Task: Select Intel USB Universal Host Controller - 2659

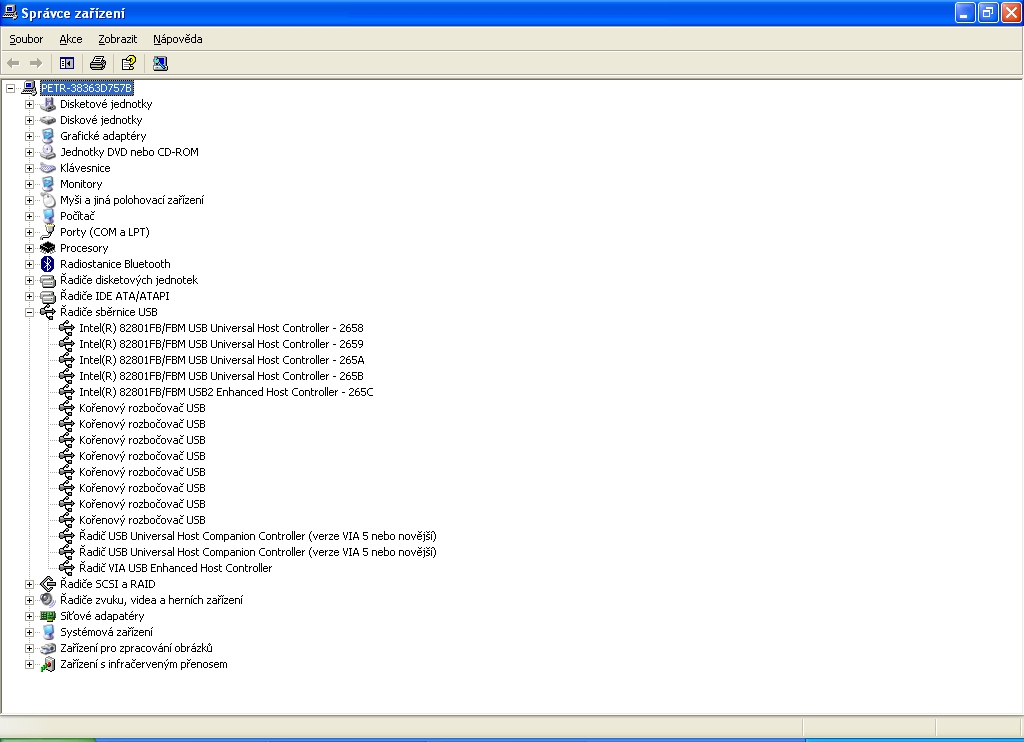Action: 221,344
